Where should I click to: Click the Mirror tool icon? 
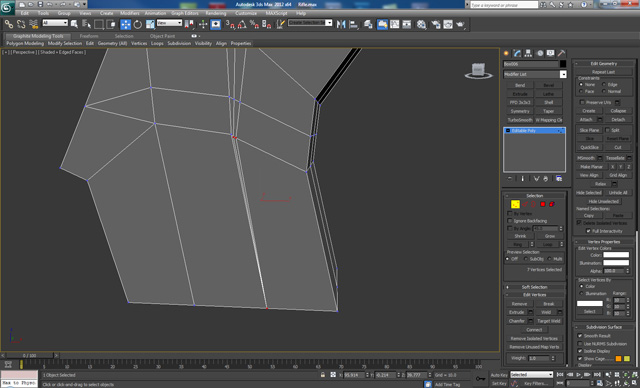tap(341, 24)
